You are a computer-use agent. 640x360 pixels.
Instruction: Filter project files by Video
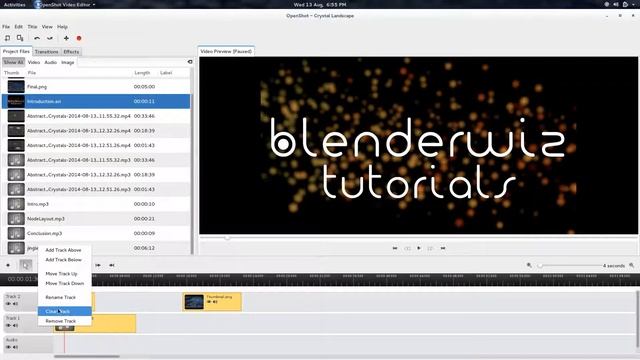pos(34,62)
